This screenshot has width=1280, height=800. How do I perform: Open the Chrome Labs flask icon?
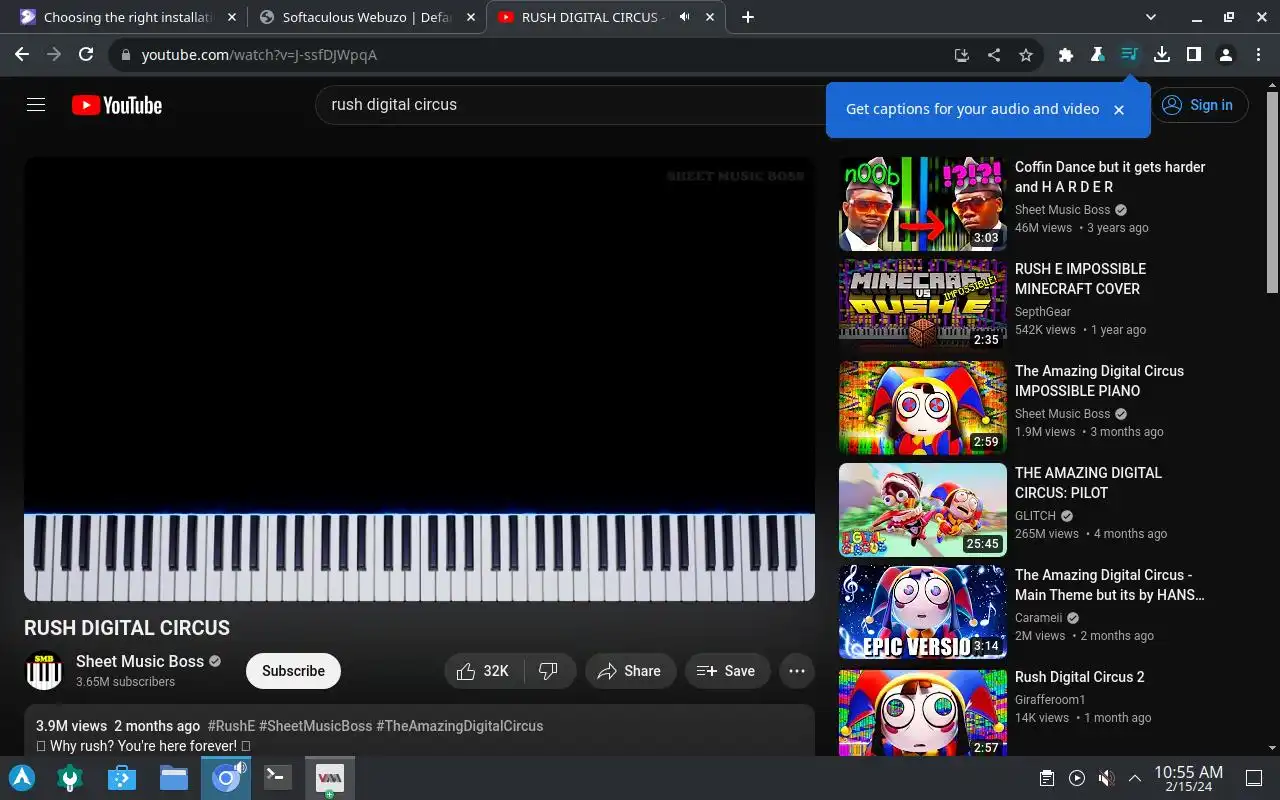(x=1098, y=55)
